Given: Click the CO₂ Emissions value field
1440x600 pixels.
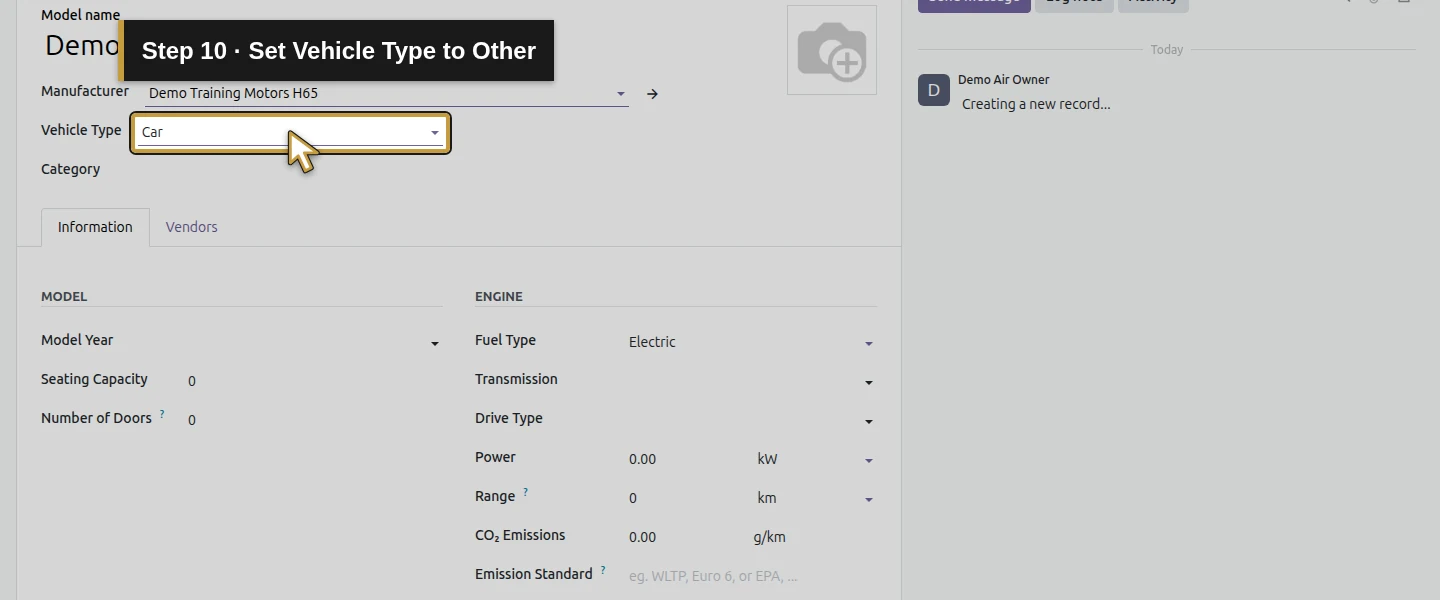Looking at the screenshot, I should click(688, 537).
